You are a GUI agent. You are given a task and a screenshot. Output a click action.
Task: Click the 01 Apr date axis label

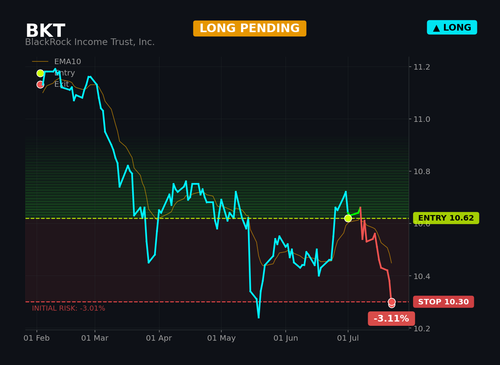tap(159, 338)
